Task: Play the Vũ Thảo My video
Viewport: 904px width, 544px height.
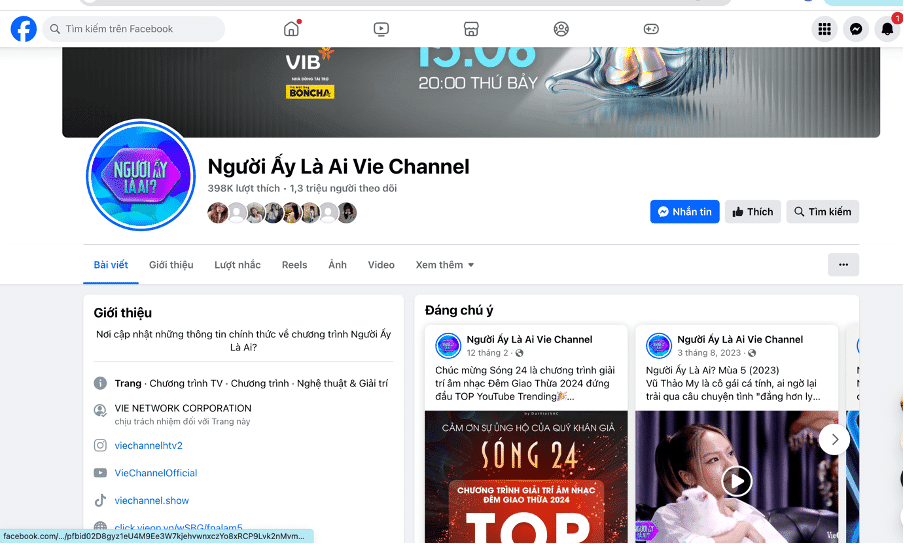Action: [737, 481]
